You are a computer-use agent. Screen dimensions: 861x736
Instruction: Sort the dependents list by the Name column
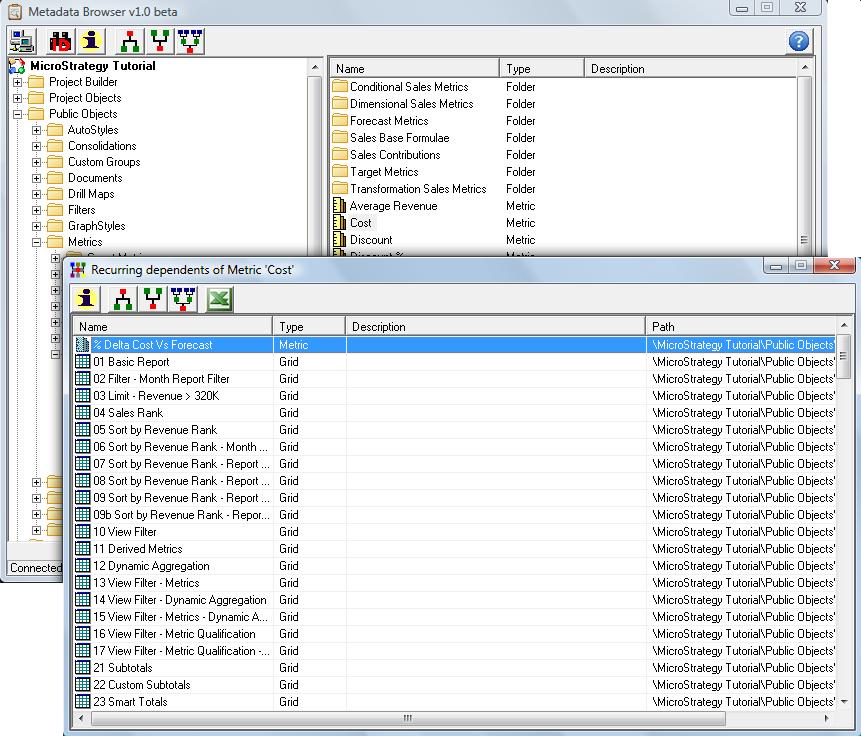click(173, 327)
